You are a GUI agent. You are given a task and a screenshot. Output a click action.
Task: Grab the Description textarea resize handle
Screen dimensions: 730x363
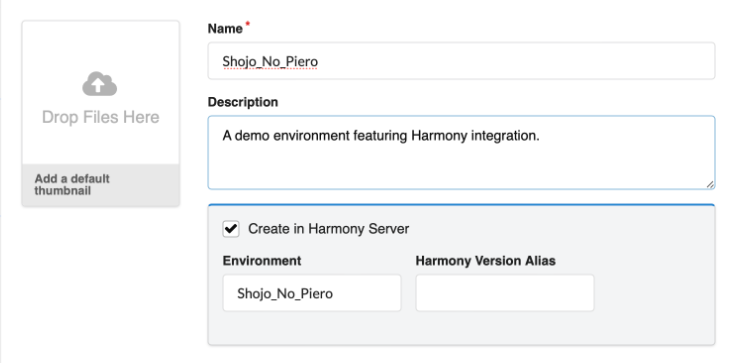[710, 184]
